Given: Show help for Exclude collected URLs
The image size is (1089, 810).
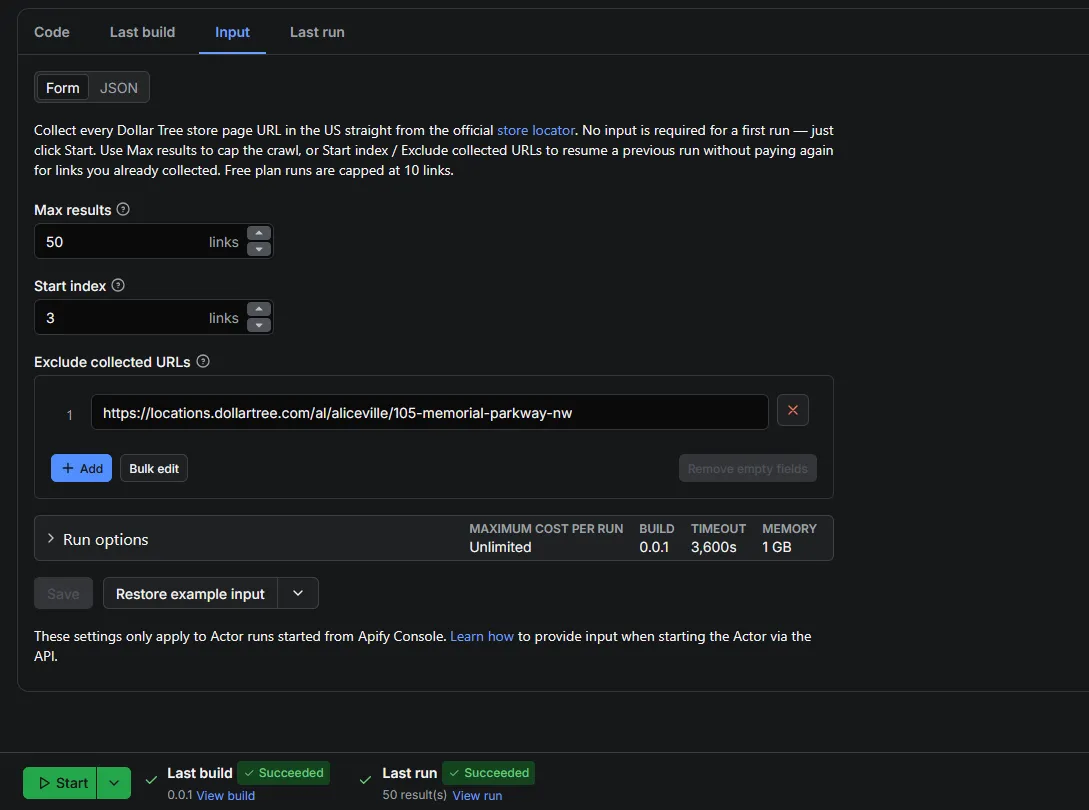Looking at the screenshot, I should 203,361.
